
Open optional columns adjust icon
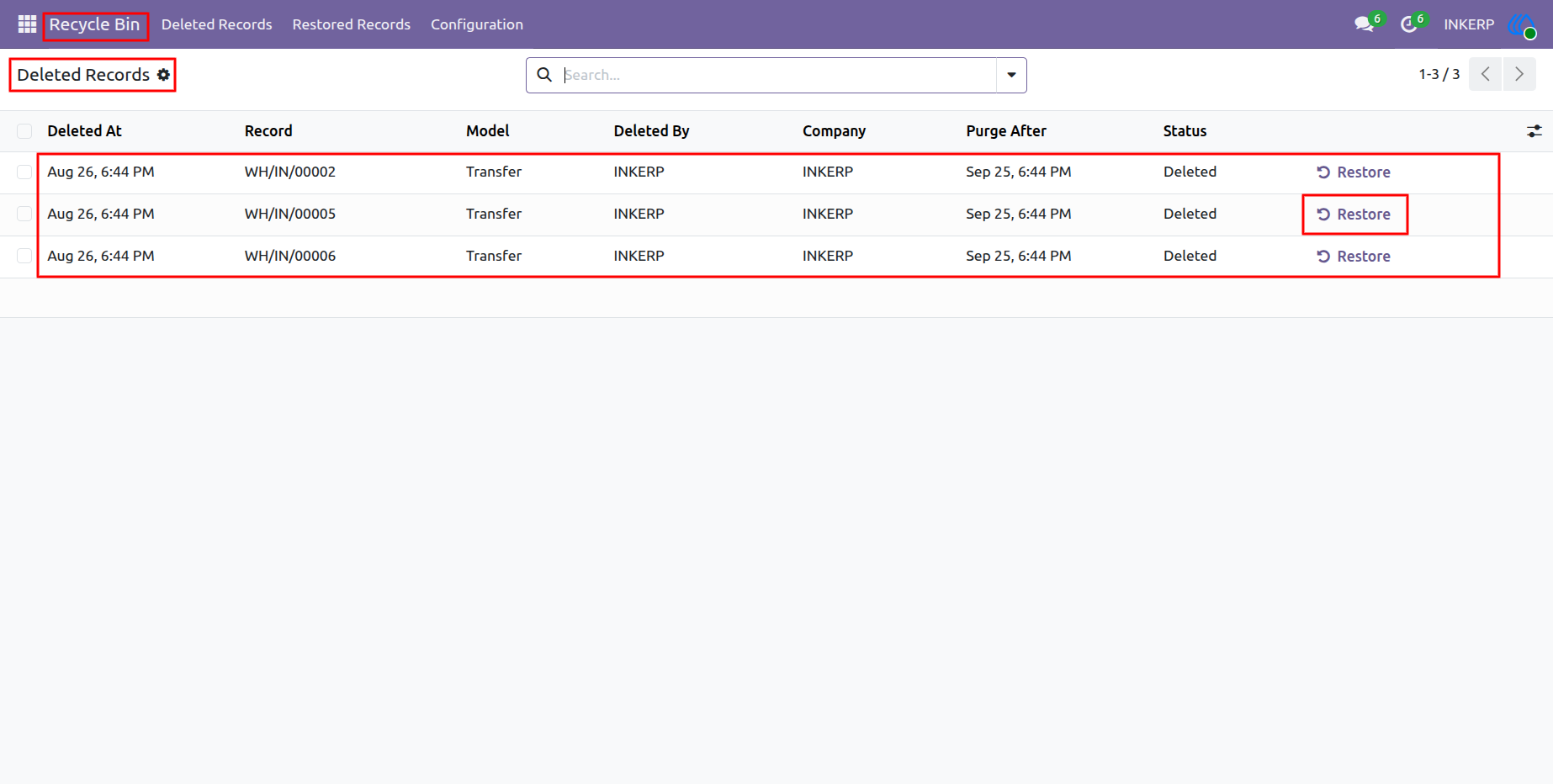[1534, 131]
